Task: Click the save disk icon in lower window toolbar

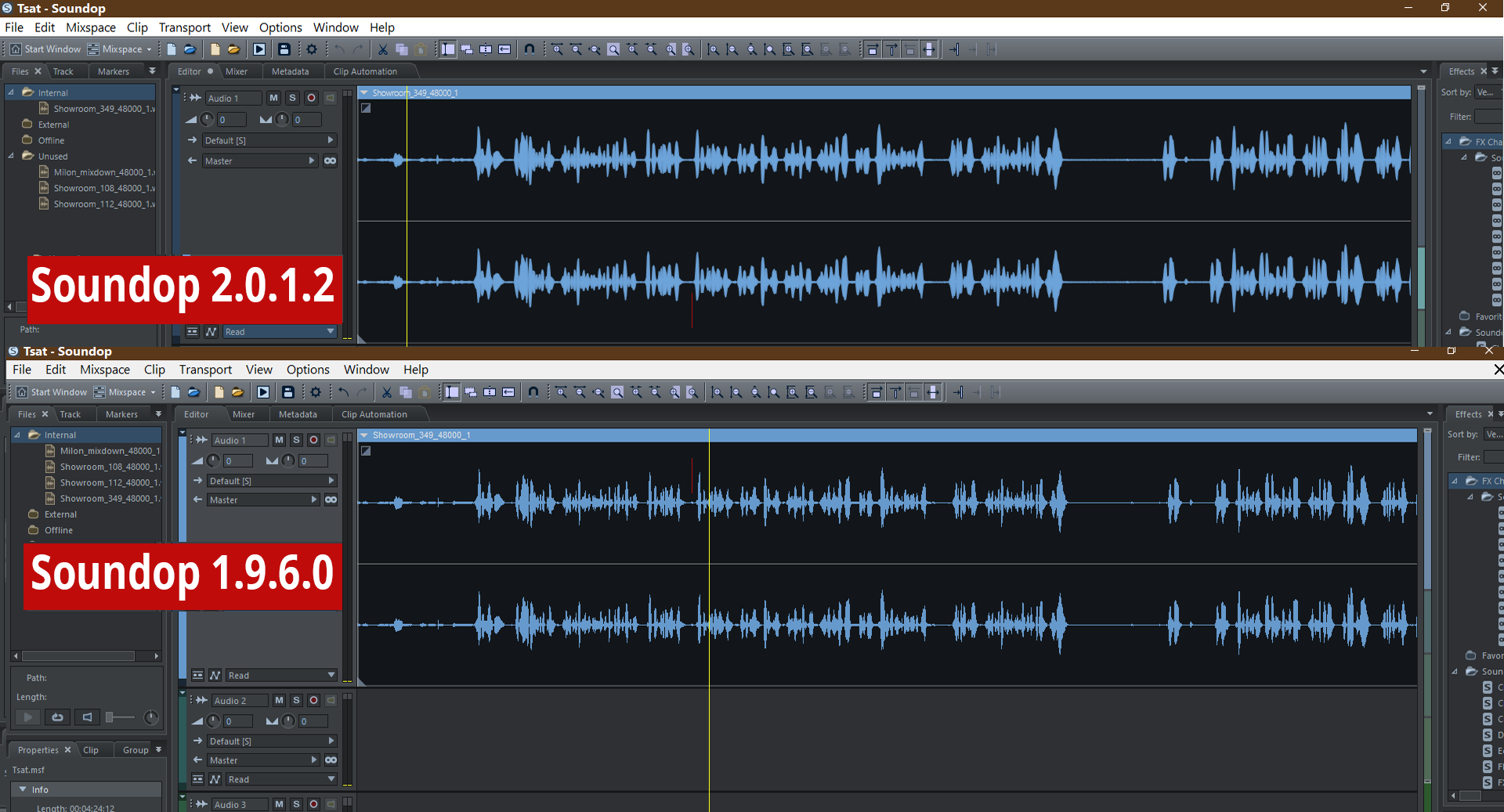Action: pos(287,392)
